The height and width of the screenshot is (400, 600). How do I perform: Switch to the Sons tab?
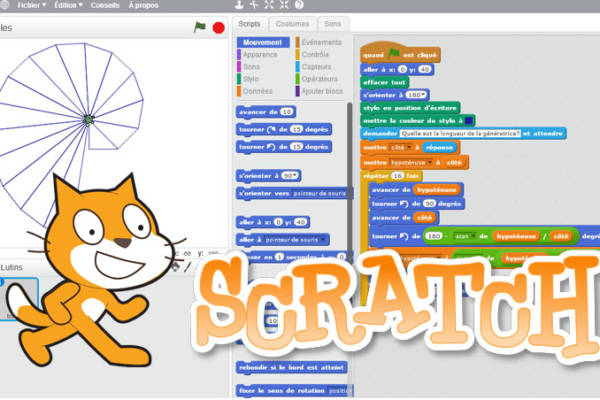coord(333,24)
